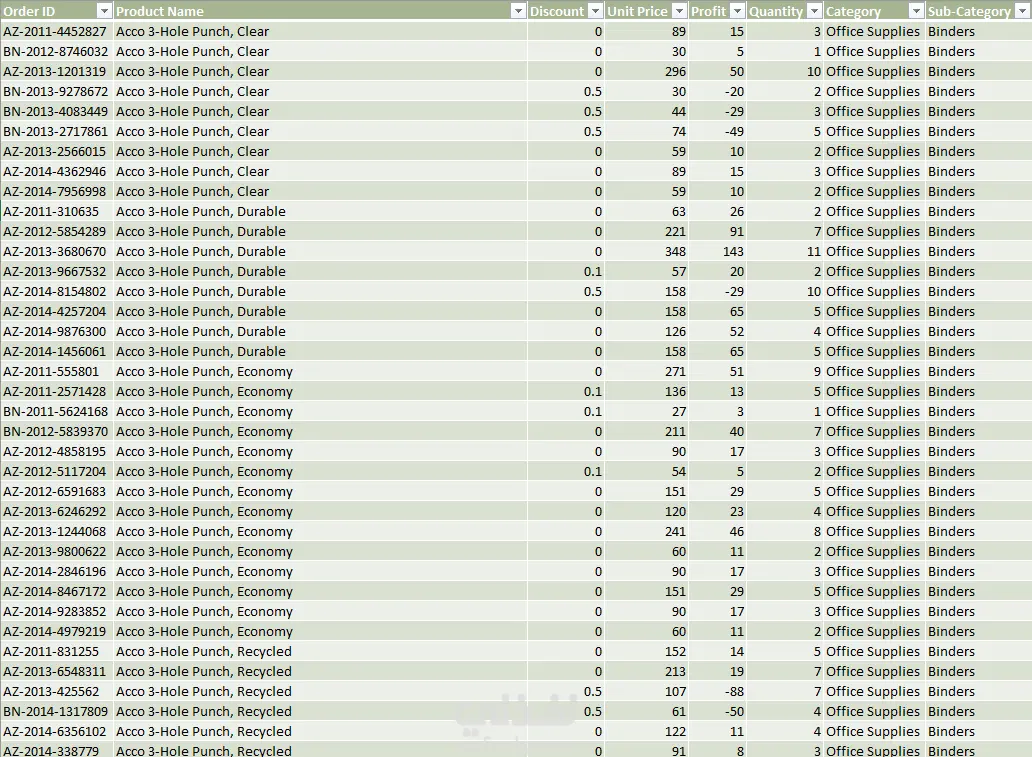Select cell AZ-2014-4979219

pos(55,632)
